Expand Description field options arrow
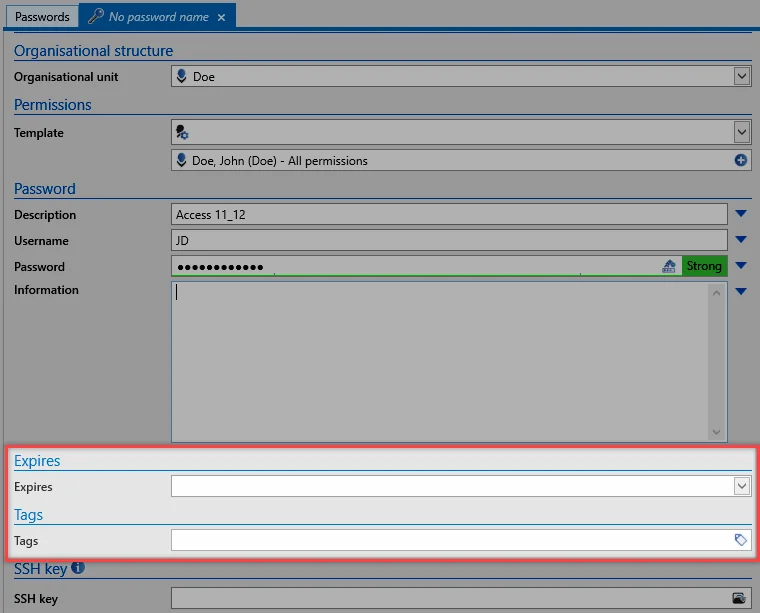 click(x=741, y=213)
